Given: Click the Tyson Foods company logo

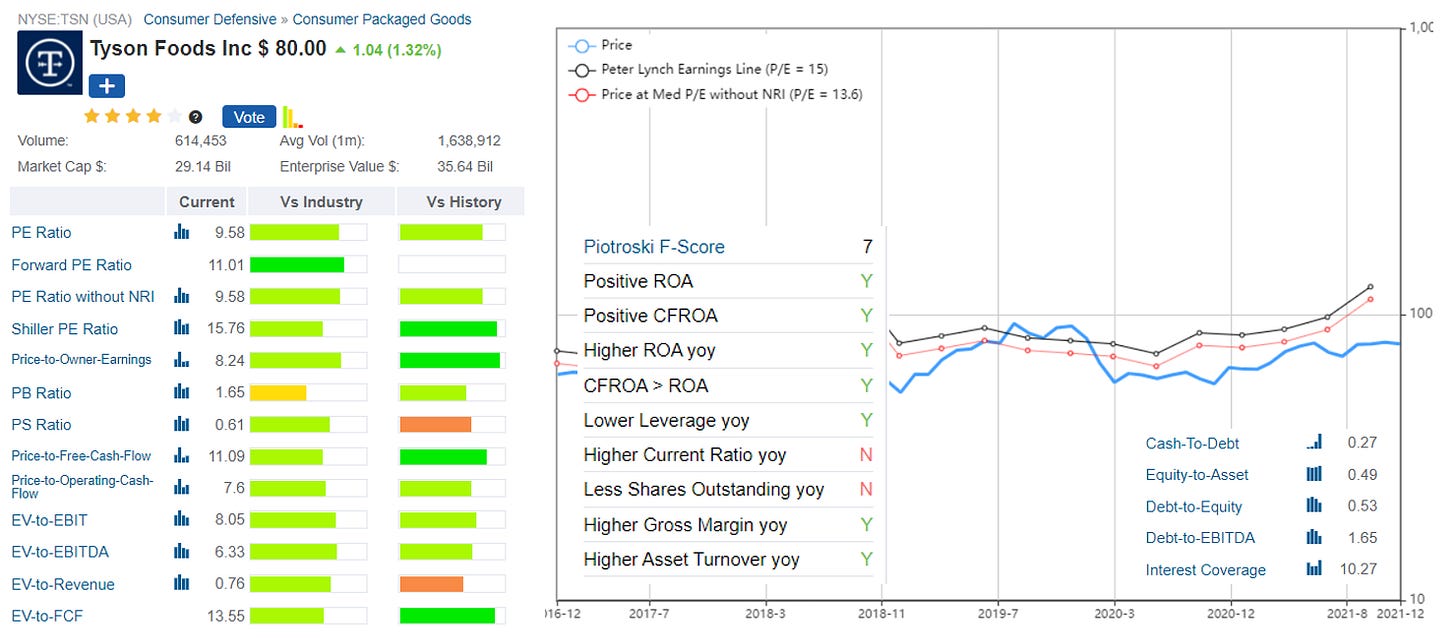Looking at the screenshot, I should pos(50,62).
